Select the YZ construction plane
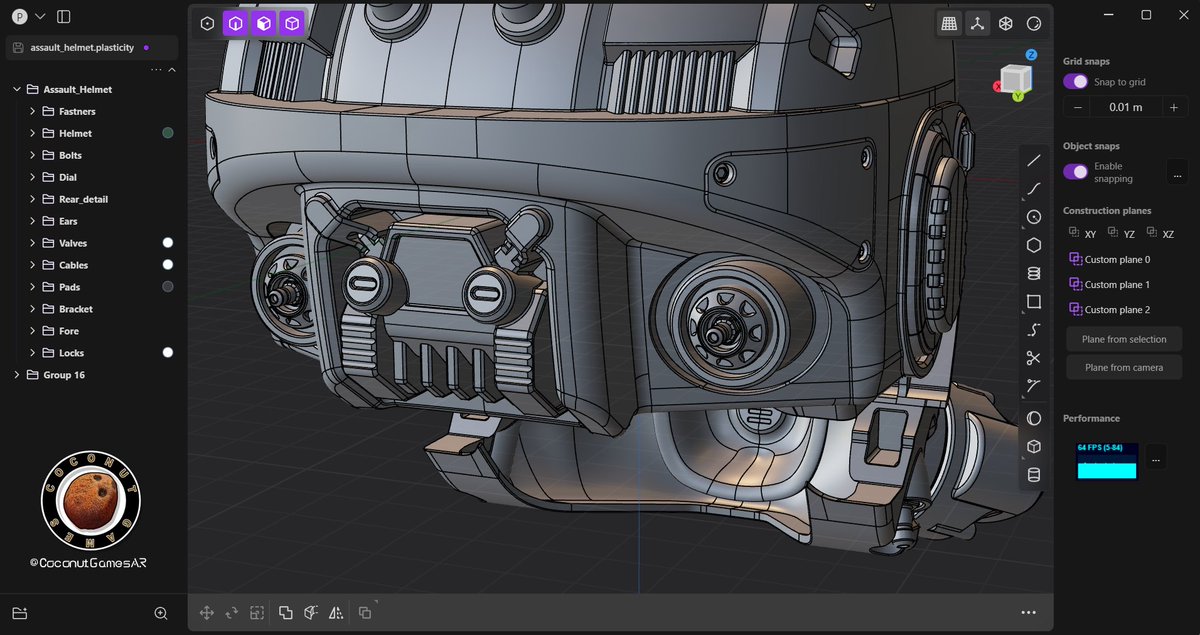 1121,233
